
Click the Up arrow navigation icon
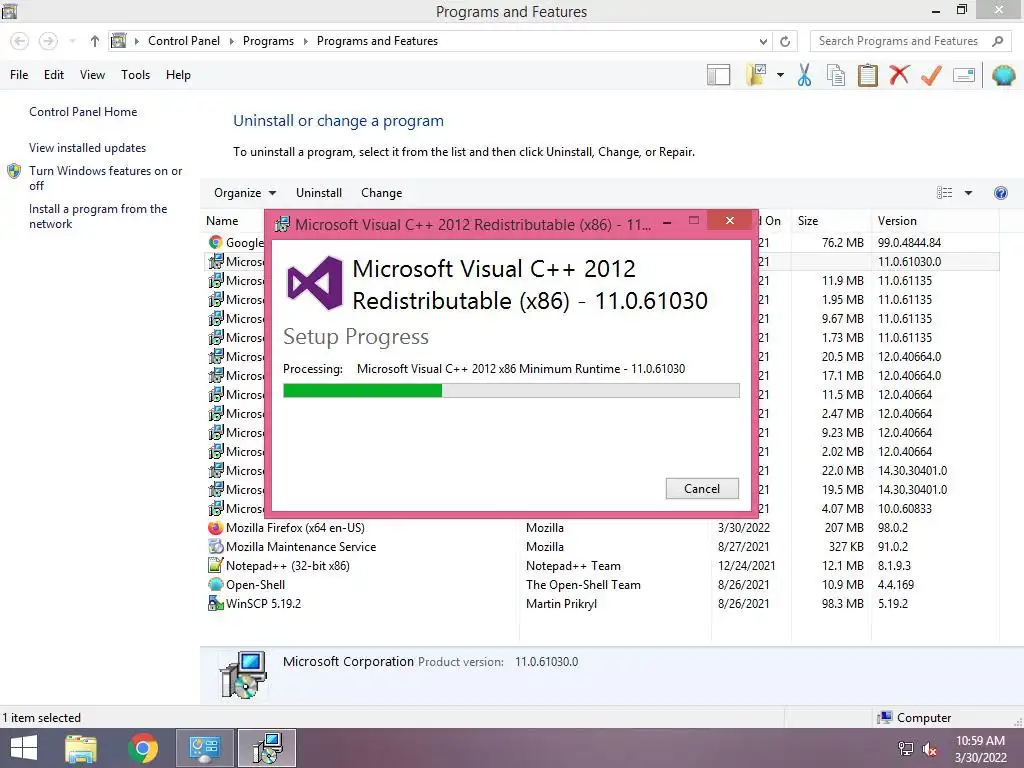(95, 41)
